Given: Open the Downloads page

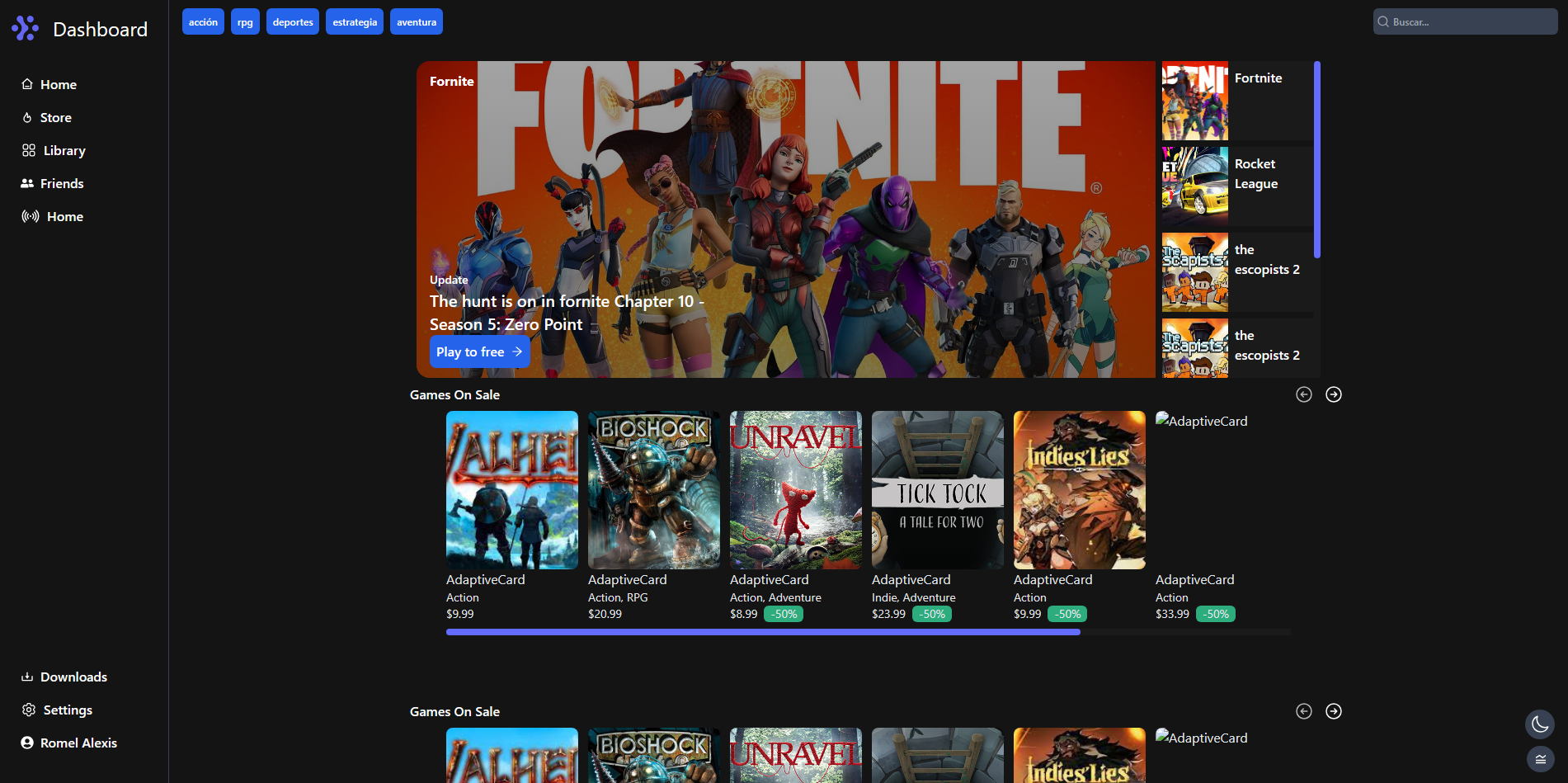Looking at the screenshot, I should 64,677.
